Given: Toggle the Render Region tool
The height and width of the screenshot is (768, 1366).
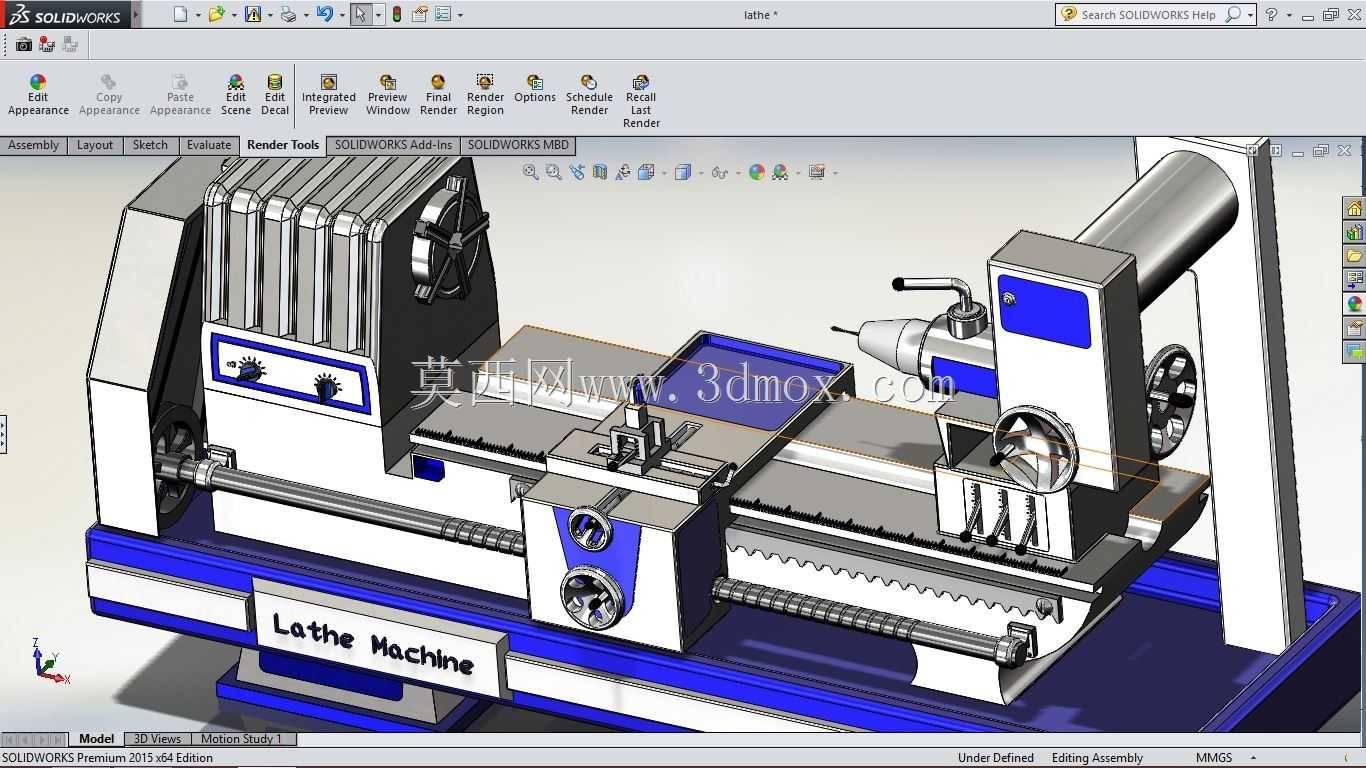Looking at the screenshot, I should [485, 96].
